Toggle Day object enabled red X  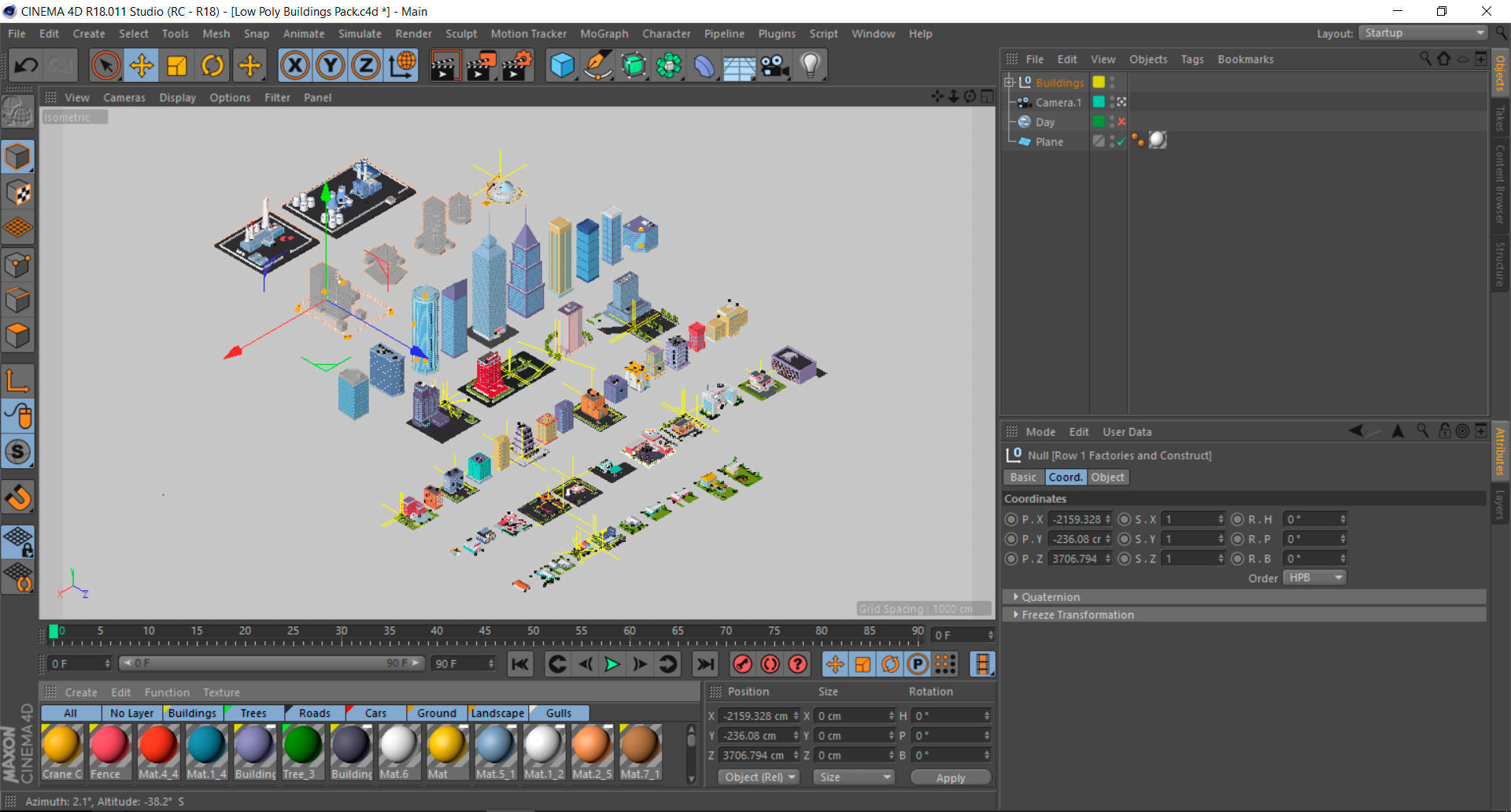pos(1121,122)
